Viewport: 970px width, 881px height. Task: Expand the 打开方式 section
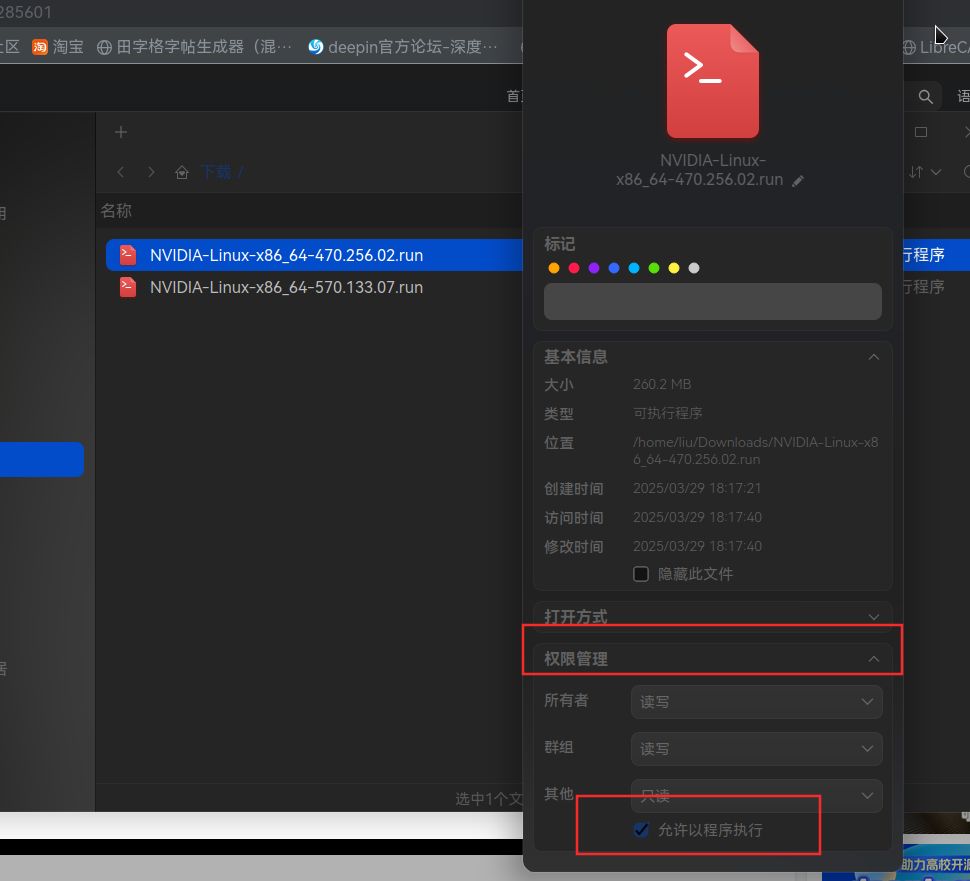[873, 617]
